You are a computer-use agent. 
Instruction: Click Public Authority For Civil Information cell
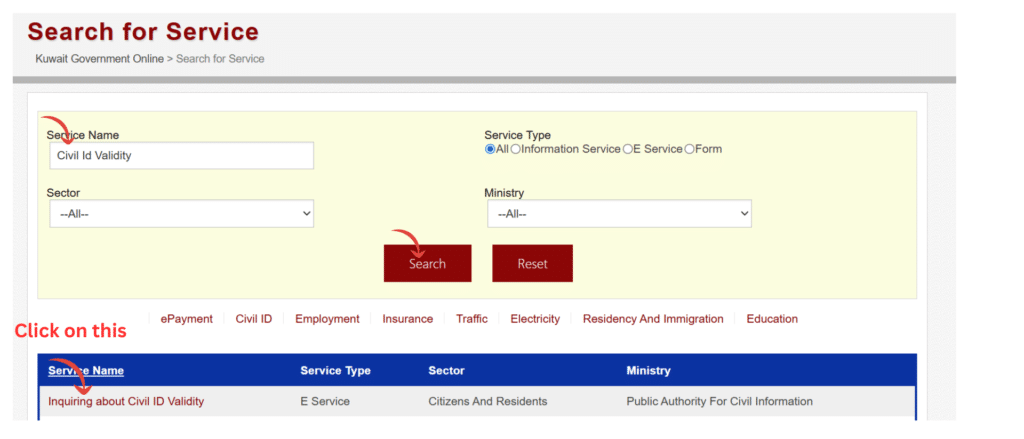coord(719,401)
